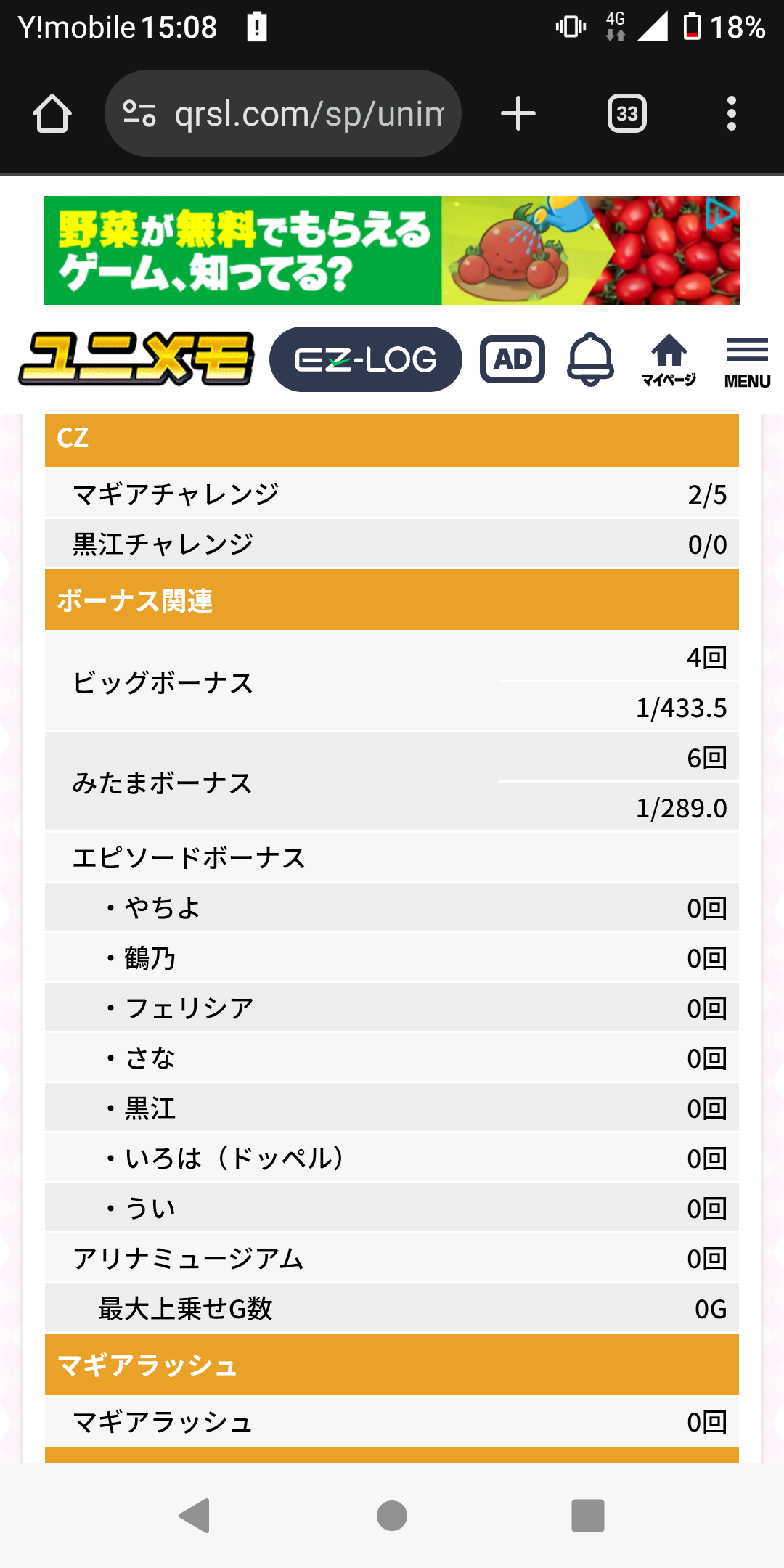Open a new browser tab
The height and width of the screenshot is (1568, 784).
coord(518,114)
